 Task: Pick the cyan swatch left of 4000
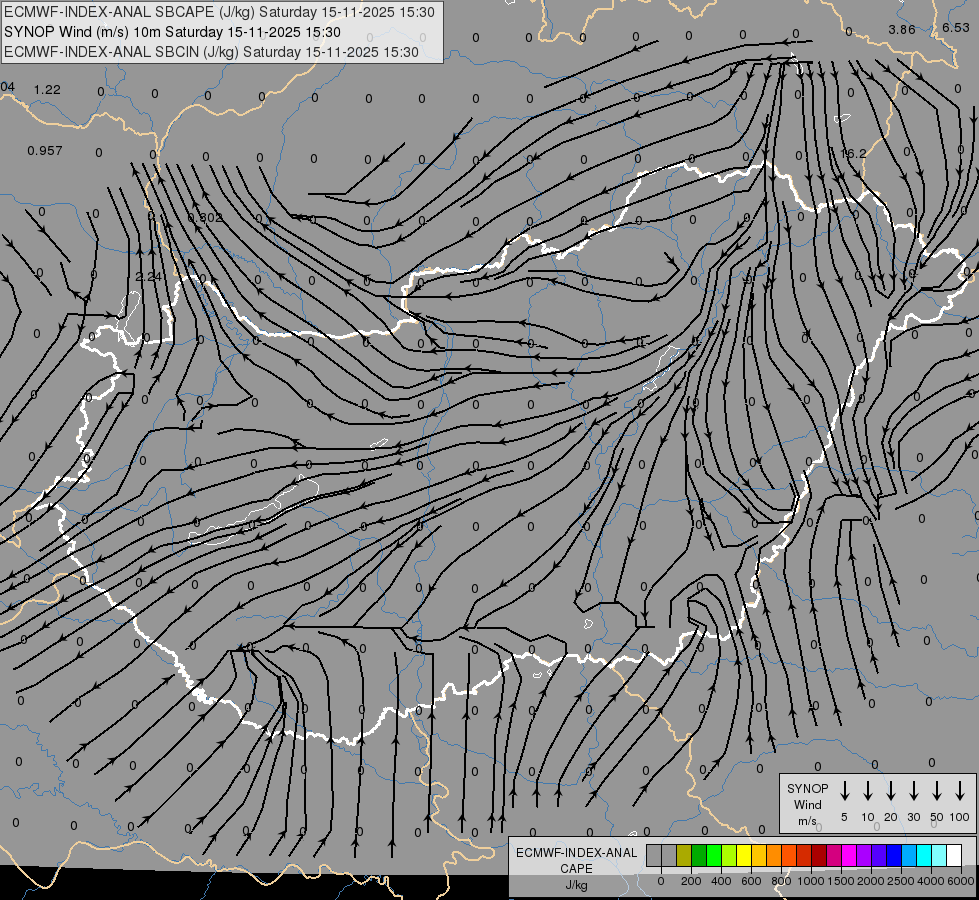[925, 856]
